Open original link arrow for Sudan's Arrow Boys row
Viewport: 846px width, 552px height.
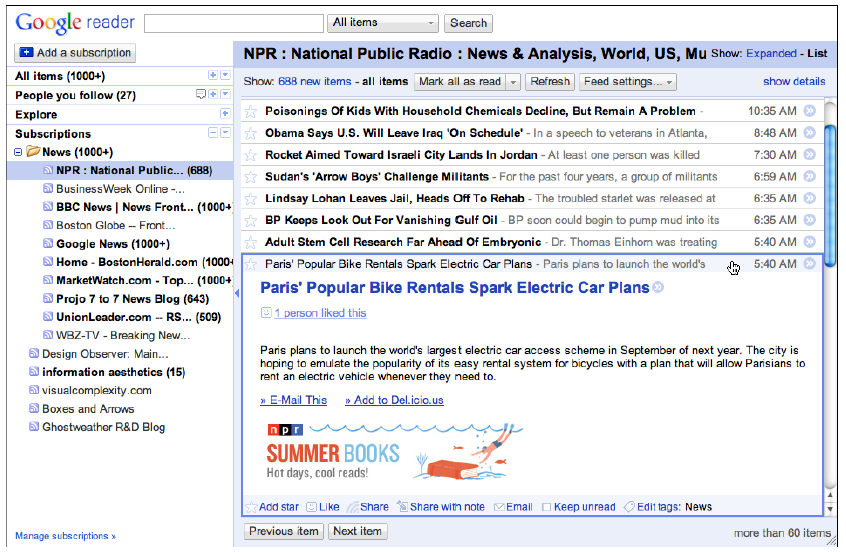click(x=809, y=176)
